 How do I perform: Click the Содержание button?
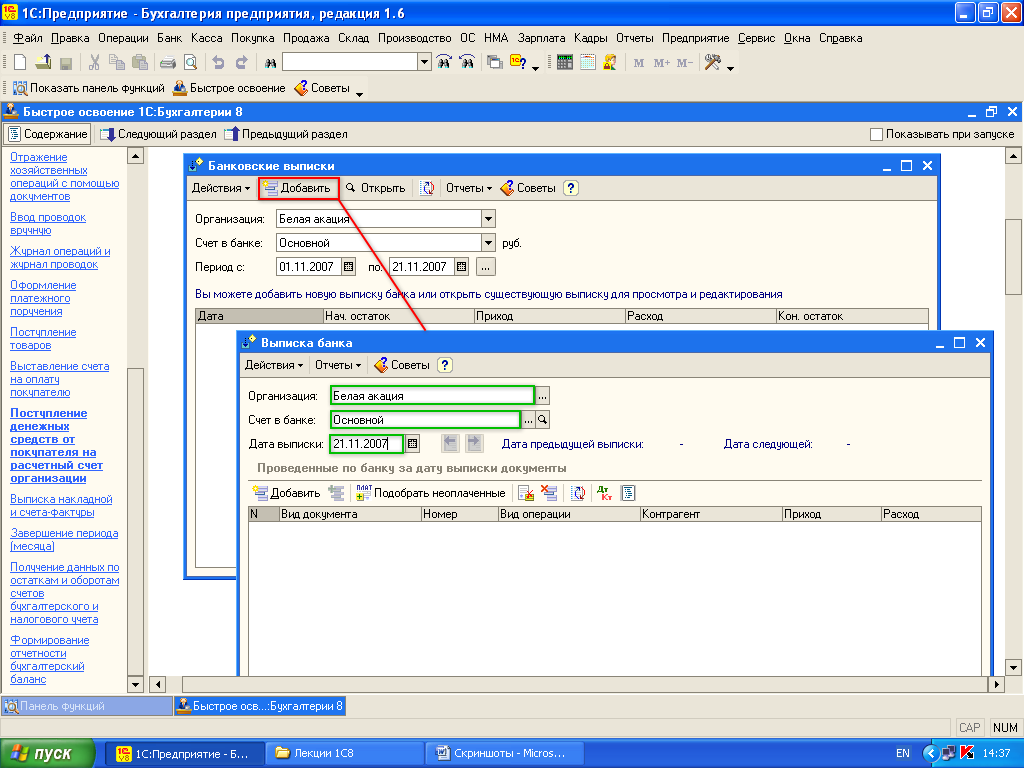pyautogui.click(x=48, y=134)
